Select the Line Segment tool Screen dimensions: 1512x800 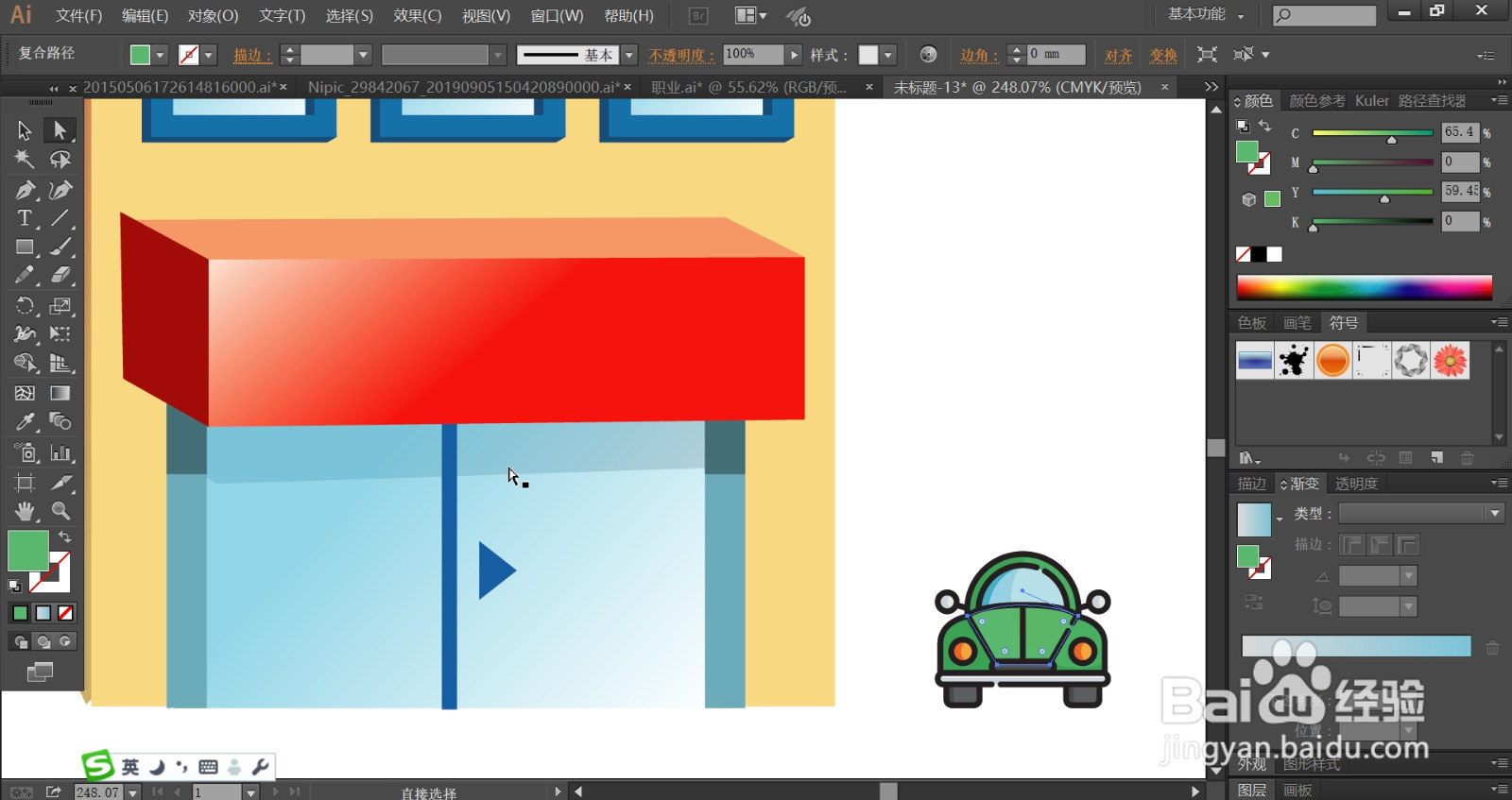tap(60, 218)
